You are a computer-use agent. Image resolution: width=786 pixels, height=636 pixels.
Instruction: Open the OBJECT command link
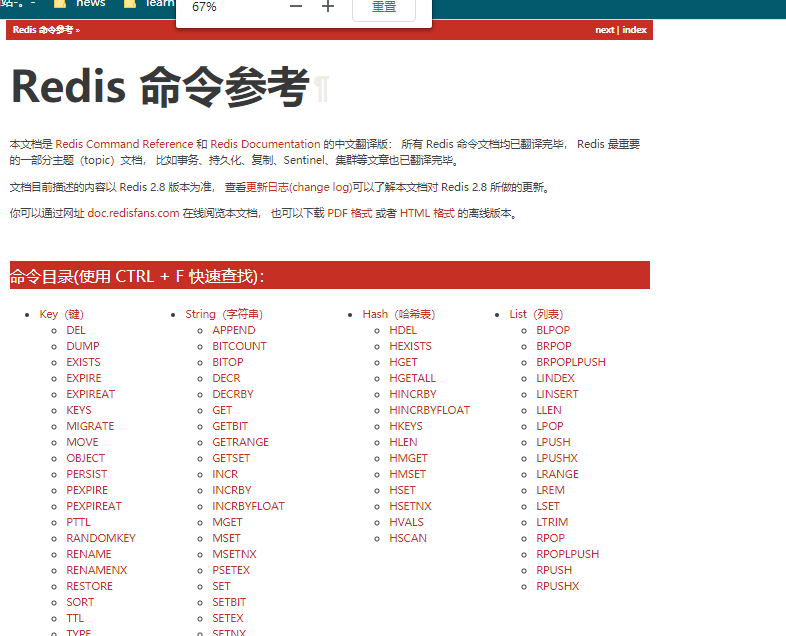pos(86,459)
